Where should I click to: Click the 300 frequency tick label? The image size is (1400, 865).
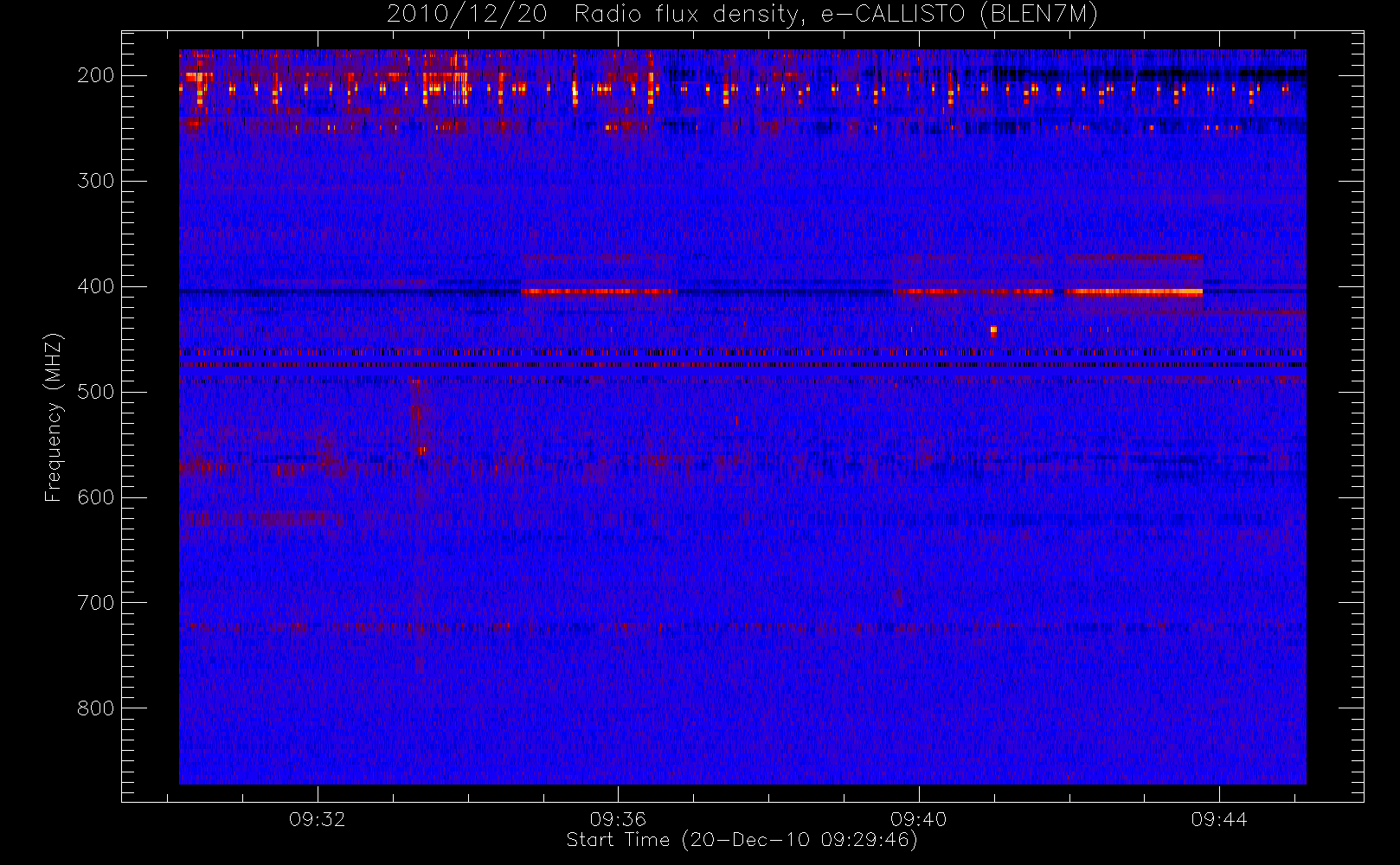(x=96, y=181)
